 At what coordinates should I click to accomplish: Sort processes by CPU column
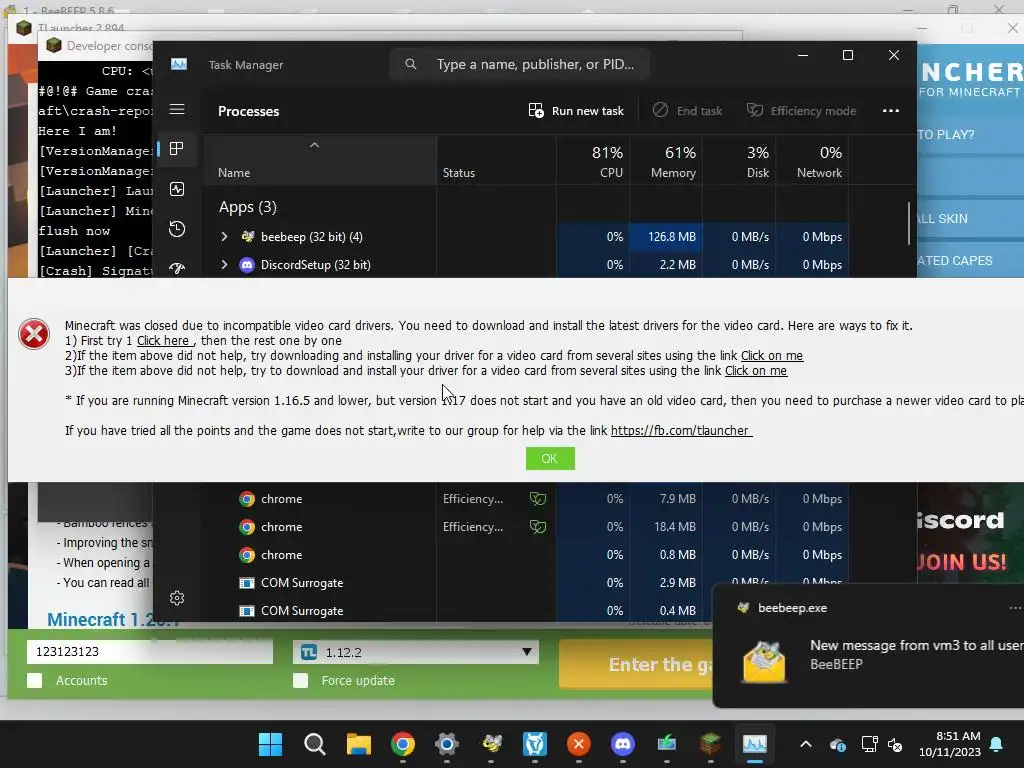pyautogui.click(x=594, y=162)
